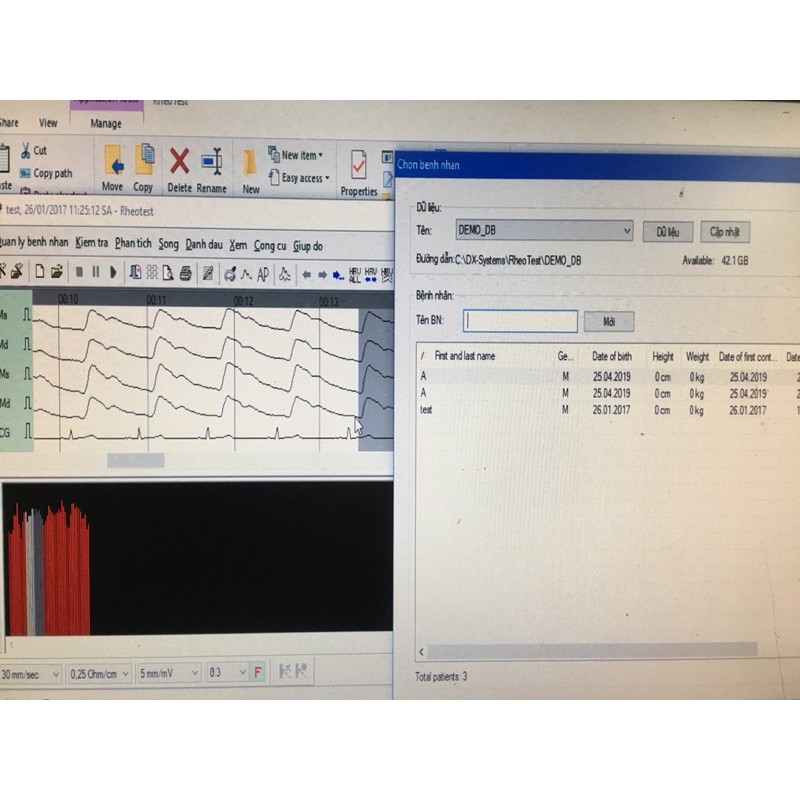
Task: Click the patient list horizontal scrollbar
Action: tap(592, 650)
